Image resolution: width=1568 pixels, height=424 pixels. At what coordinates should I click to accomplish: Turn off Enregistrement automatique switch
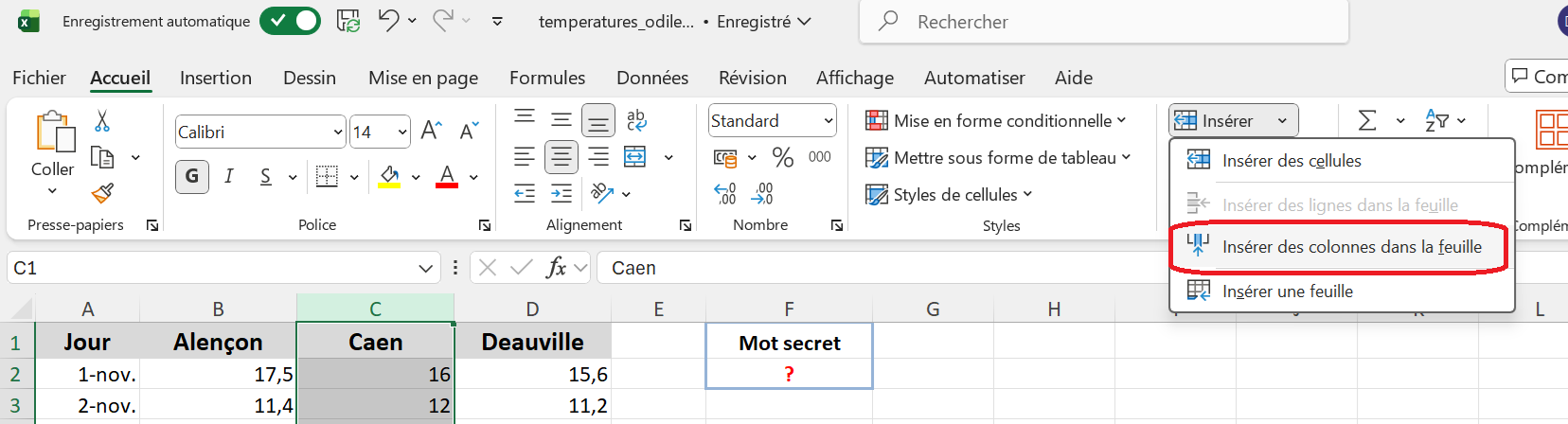(x=290, y=21)
